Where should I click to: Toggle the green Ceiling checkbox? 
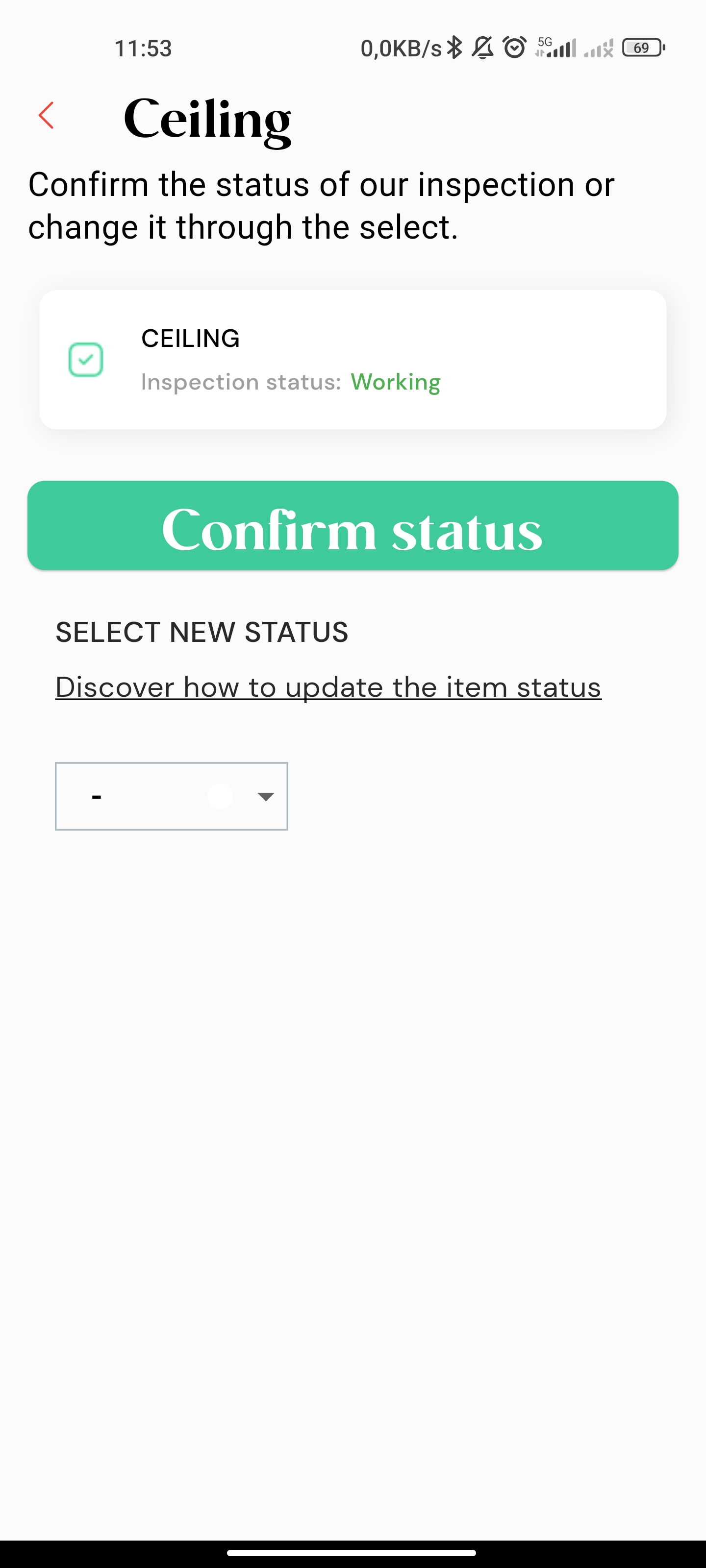pyautogui.click(x=85, y=360)
